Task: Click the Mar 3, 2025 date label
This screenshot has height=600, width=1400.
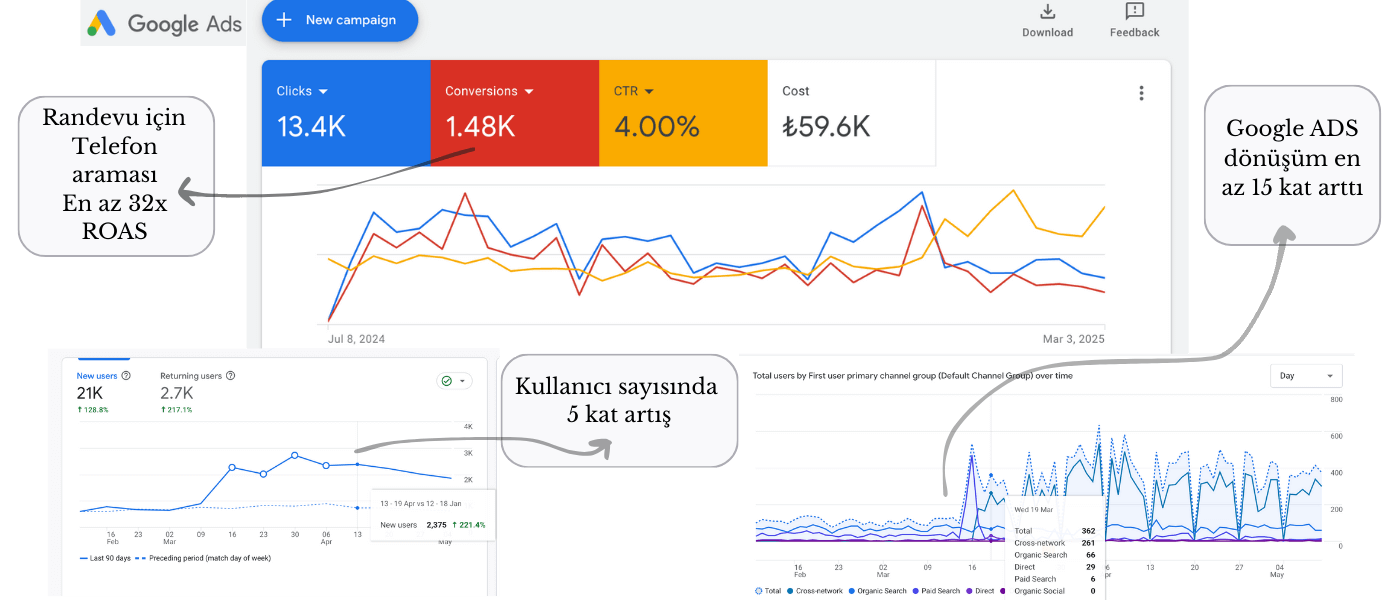Action: pos(1074,339)
